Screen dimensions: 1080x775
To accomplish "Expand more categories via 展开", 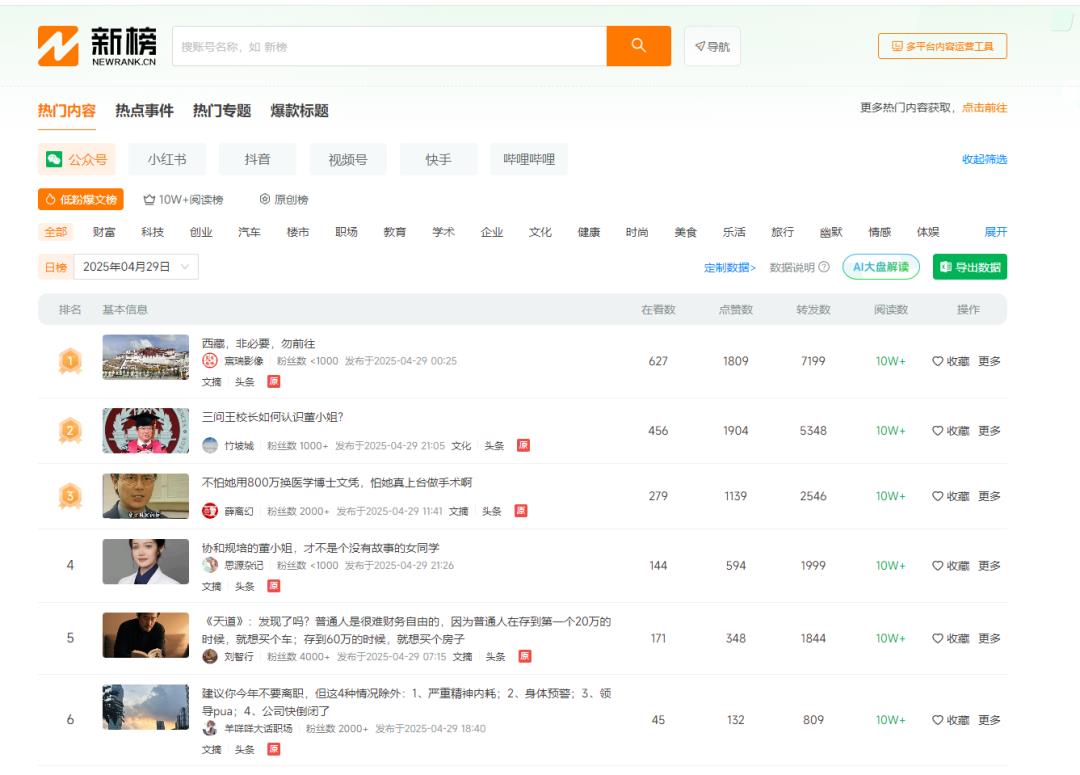I will [996, 231].
